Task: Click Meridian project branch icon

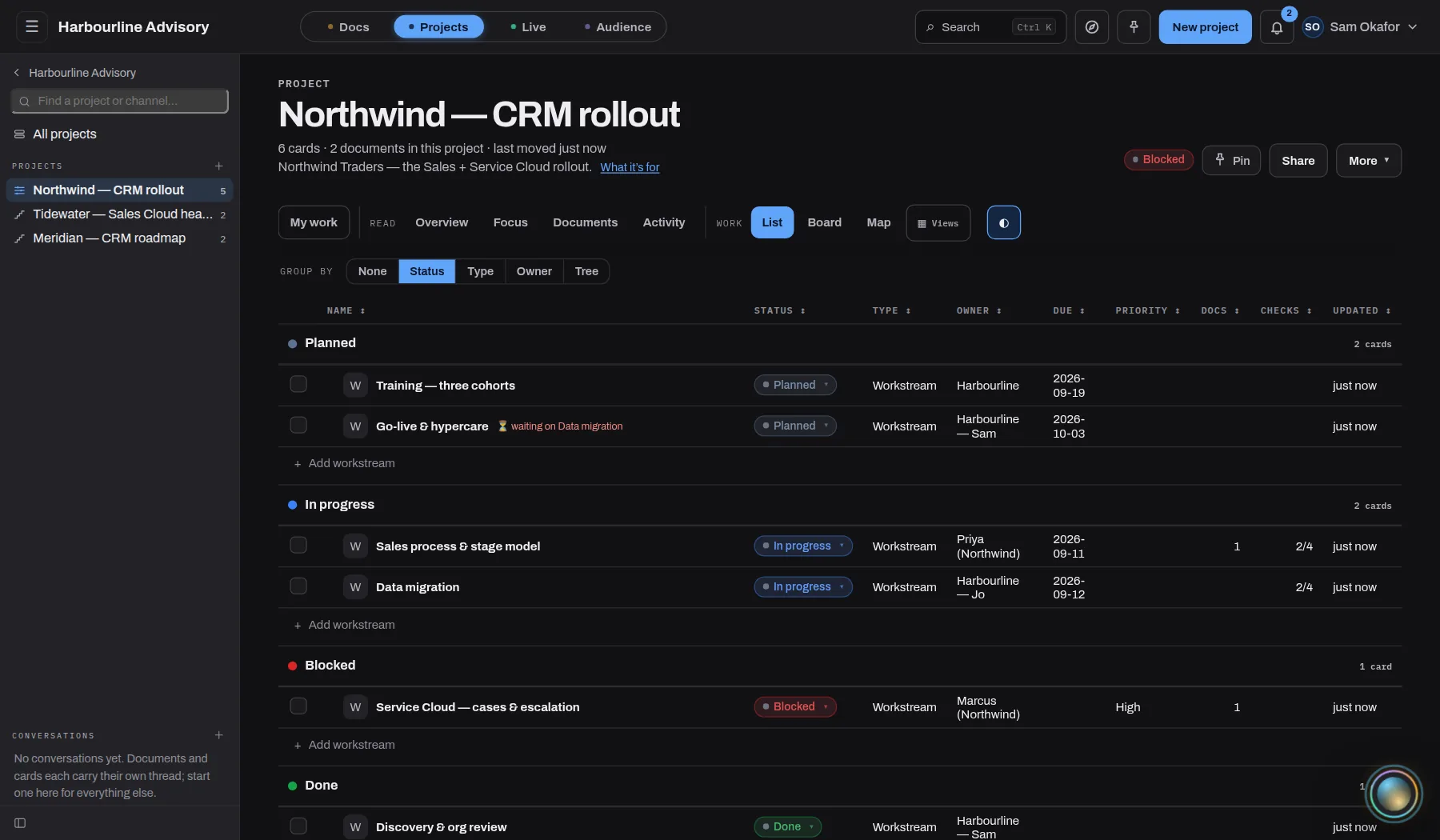Action: (19, 238)
